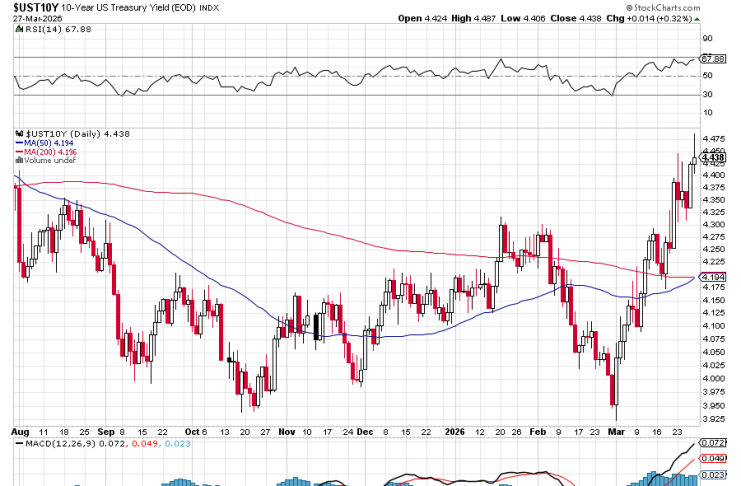741x486 pixels.
Task: Click the RSI(14) indicator legend label
Action: click(x=47, y=29)
